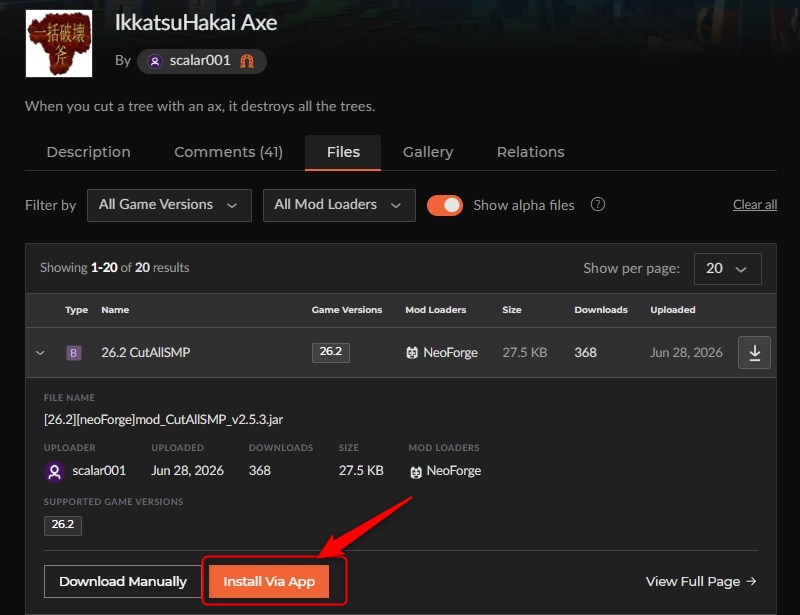
Task: Click the purple avatar icon in the author chip
Action: click(155, 61)
